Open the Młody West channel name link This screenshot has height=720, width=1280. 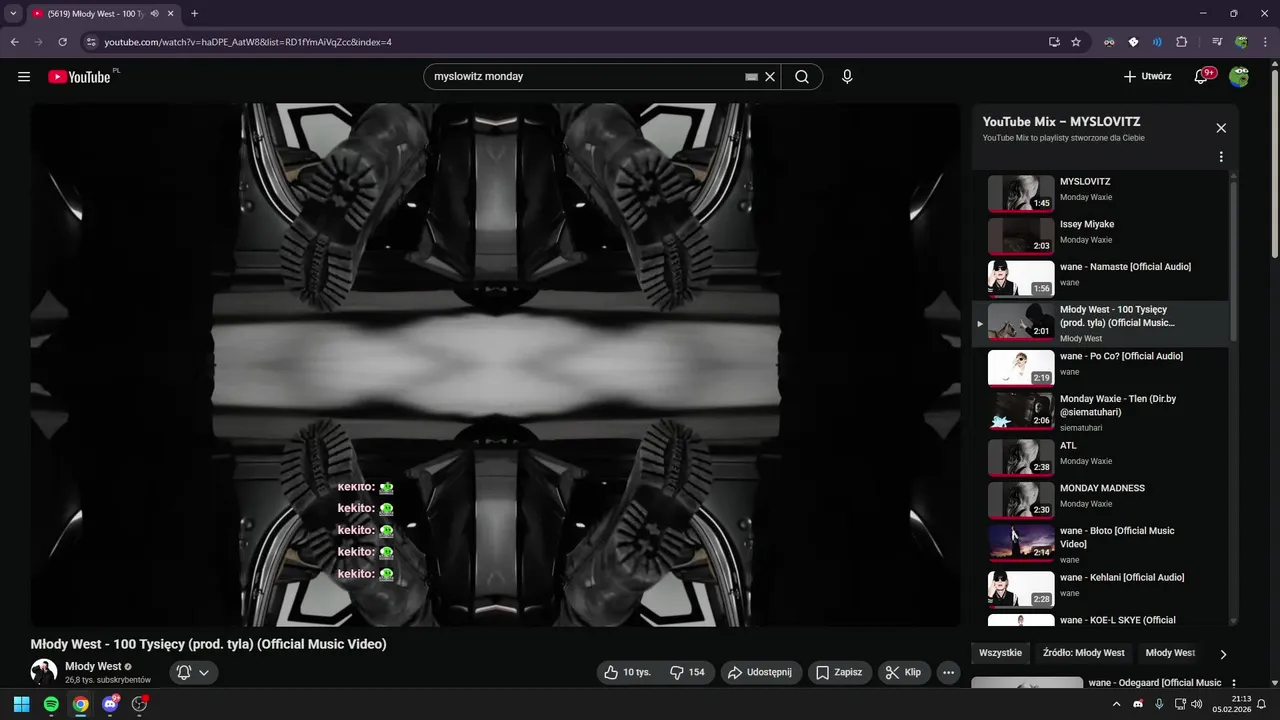pyautogui.click(x=93, y=666)
